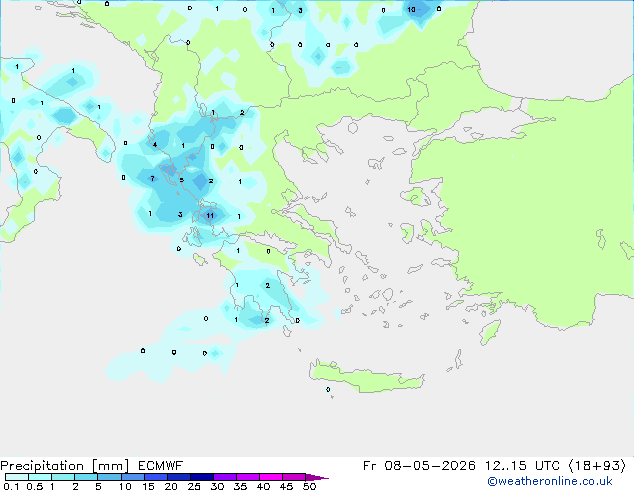Screen dimensions: 634x490
Task: Click the legend scale label 2
Action: pos(75,486)
